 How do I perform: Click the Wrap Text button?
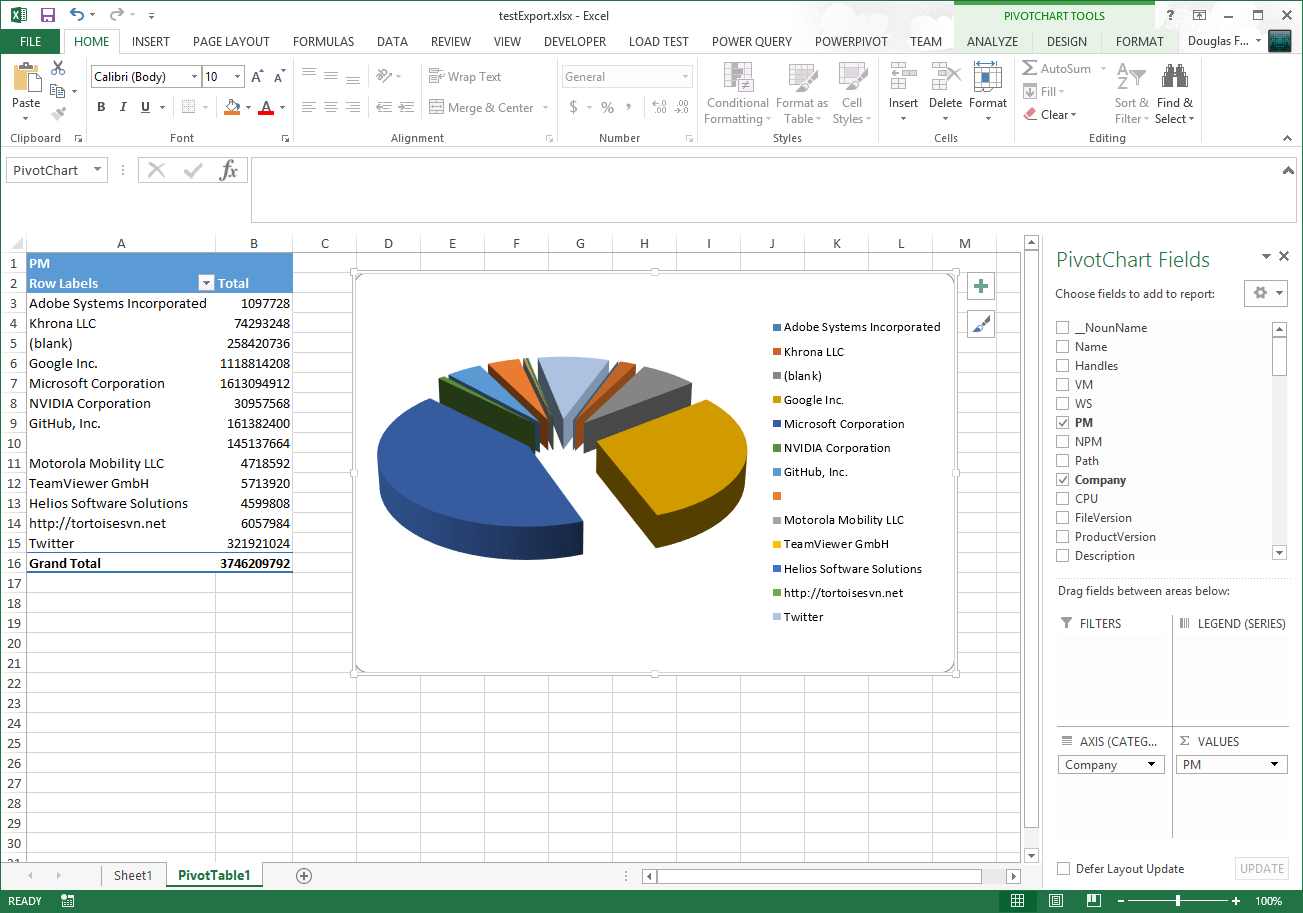click(x=465, y=77)
